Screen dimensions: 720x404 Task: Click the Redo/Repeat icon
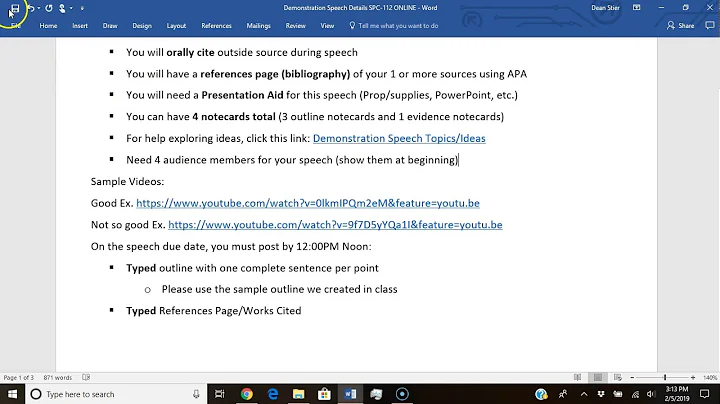coord(49,8)
